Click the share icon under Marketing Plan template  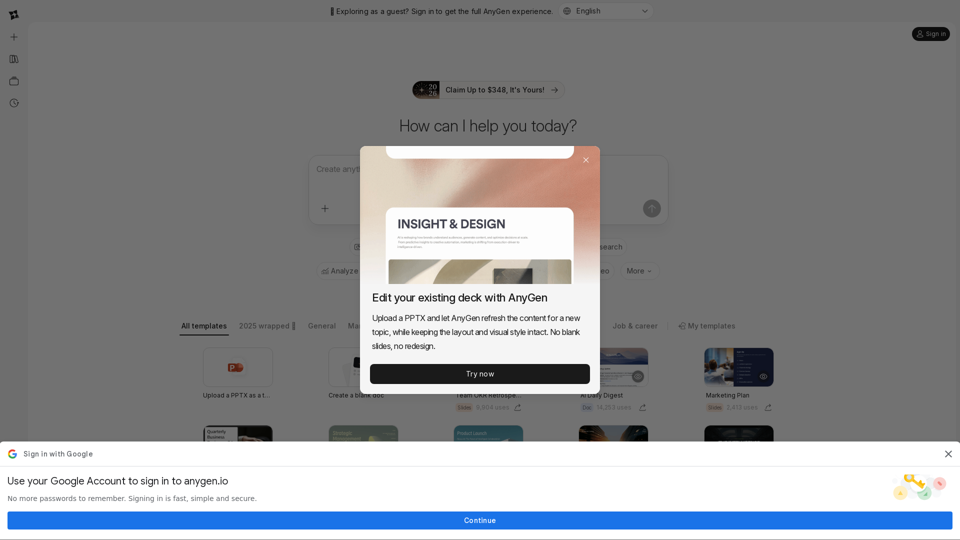[x=768, y=408]
